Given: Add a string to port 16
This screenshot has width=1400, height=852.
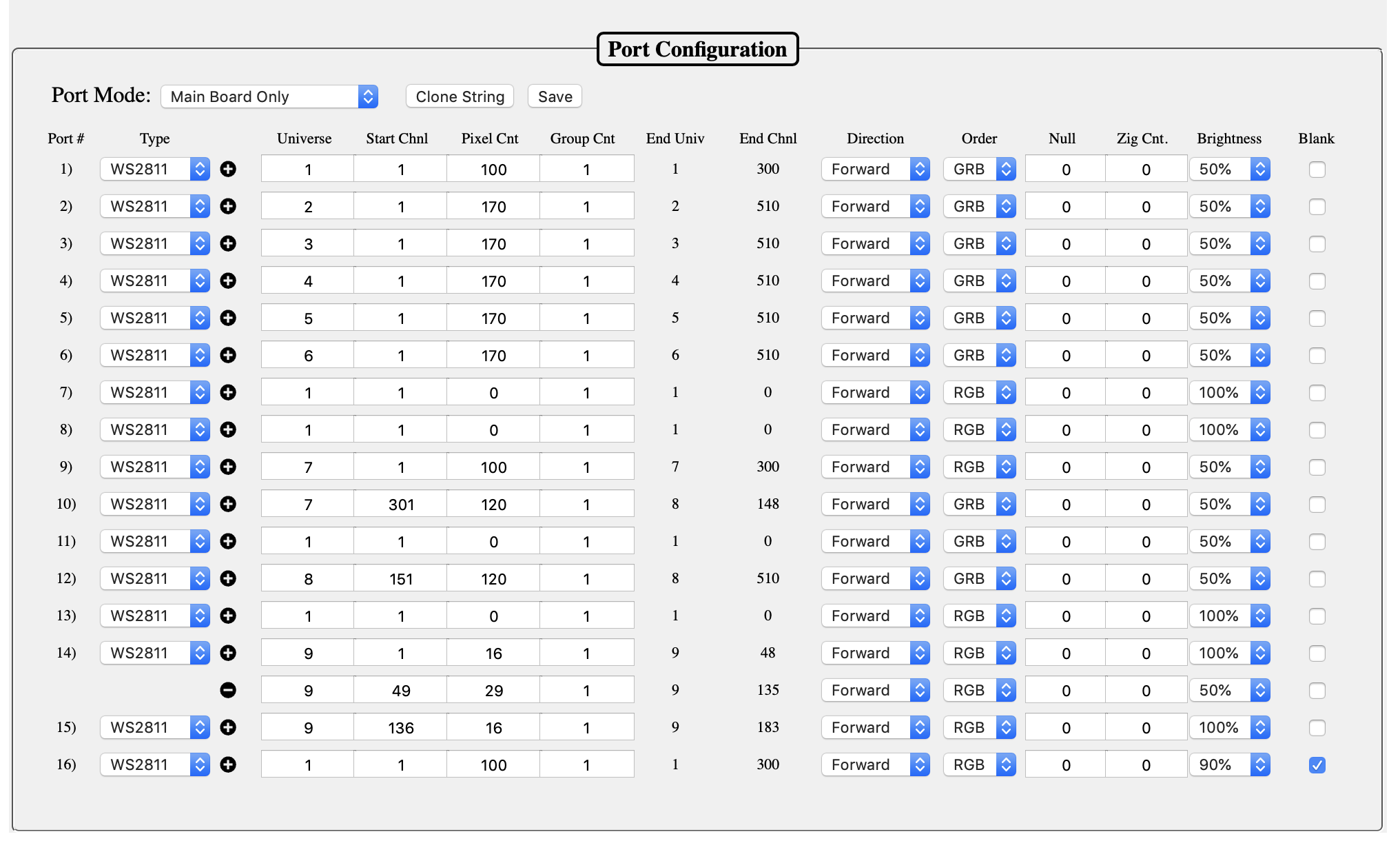Looking at the screenshot, I should pos(228,764).
